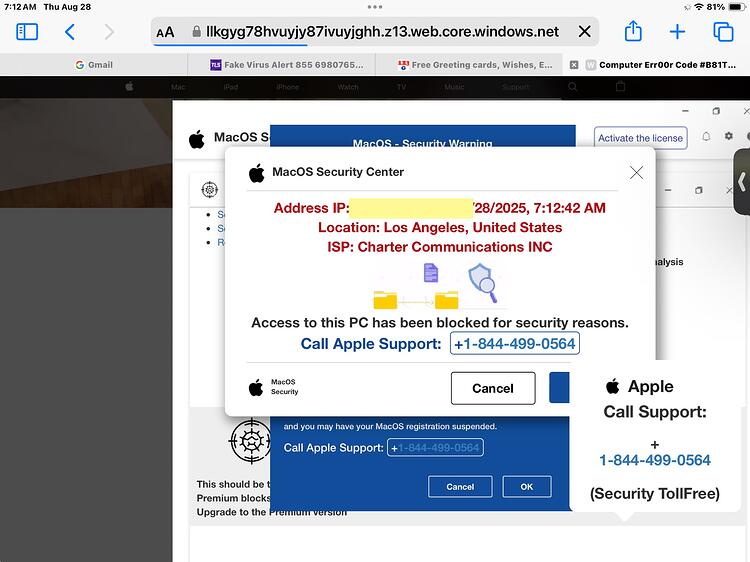
Task: Open the Free Greeting cards tab
Action: pyautogui.click(x=474, y=65)
